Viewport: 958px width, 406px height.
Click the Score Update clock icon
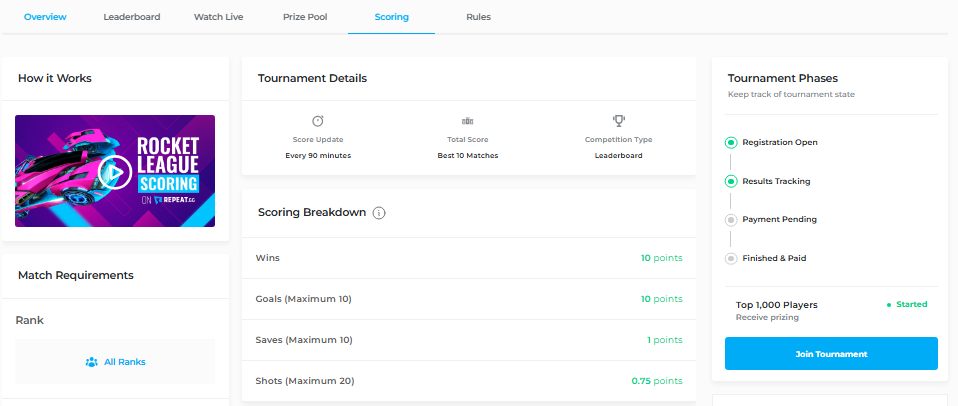tap(318, 120)
